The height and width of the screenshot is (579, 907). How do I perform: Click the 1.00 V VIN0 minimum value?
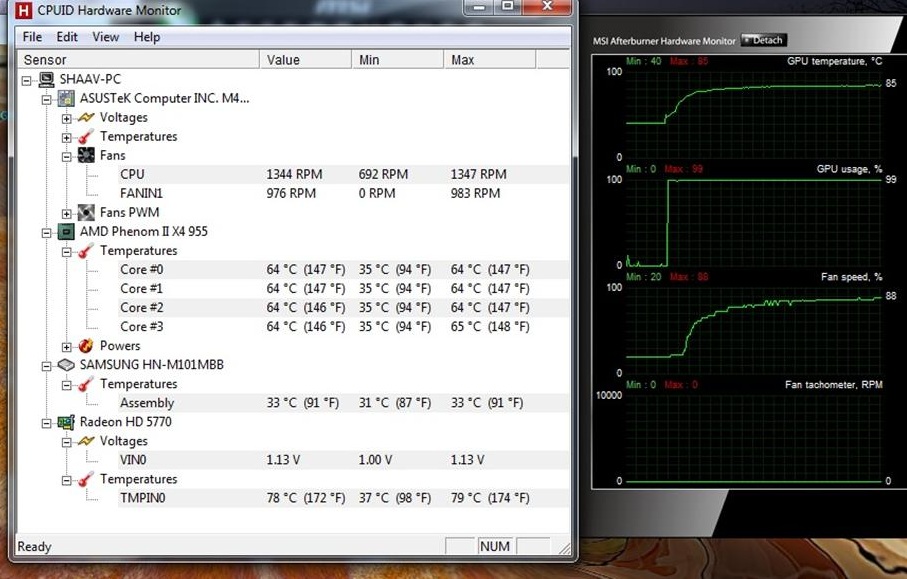pos(375,460)
